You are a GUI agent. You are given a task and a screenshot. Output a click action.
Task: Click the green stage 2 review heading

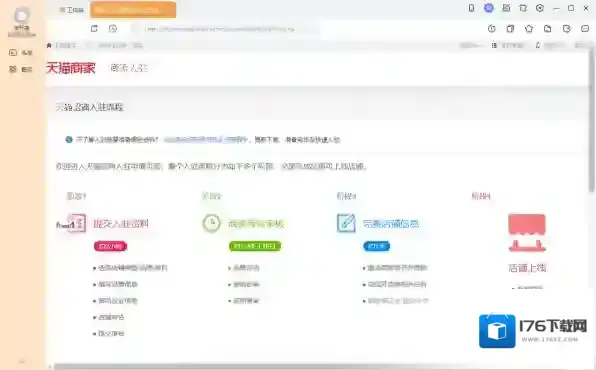(x=256, y=224)
